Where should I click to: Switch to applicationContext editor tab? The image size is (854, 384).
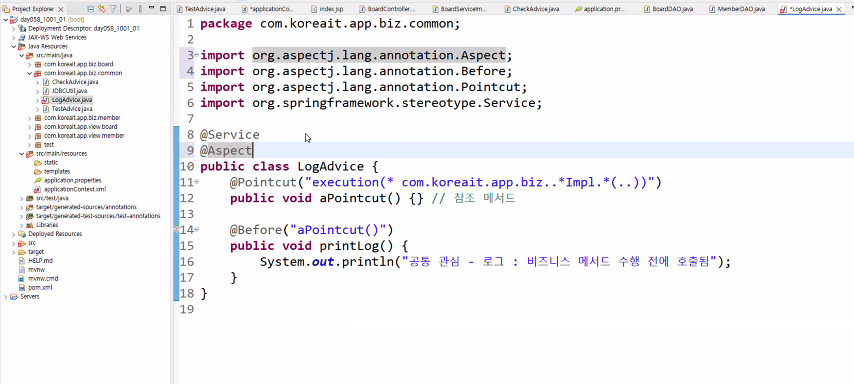(x=267, y=9)
